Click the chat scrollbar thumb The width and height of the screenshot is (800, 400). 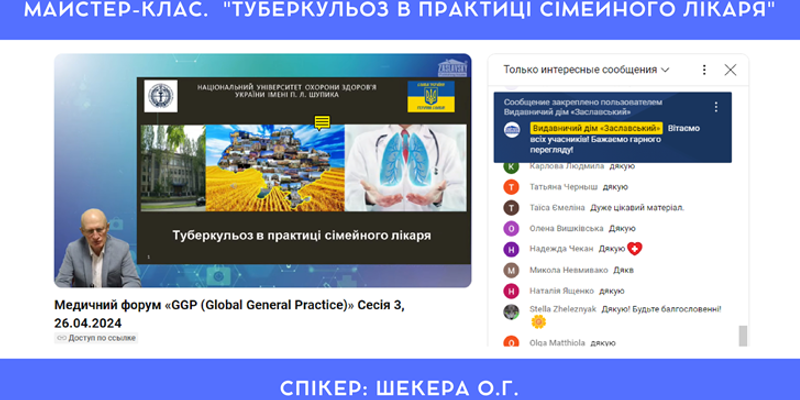click(743, 336)
